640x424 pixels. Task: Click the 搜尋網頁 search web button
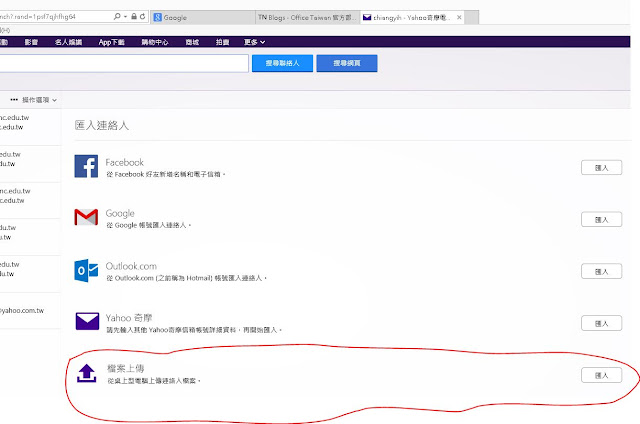(347, 63)
